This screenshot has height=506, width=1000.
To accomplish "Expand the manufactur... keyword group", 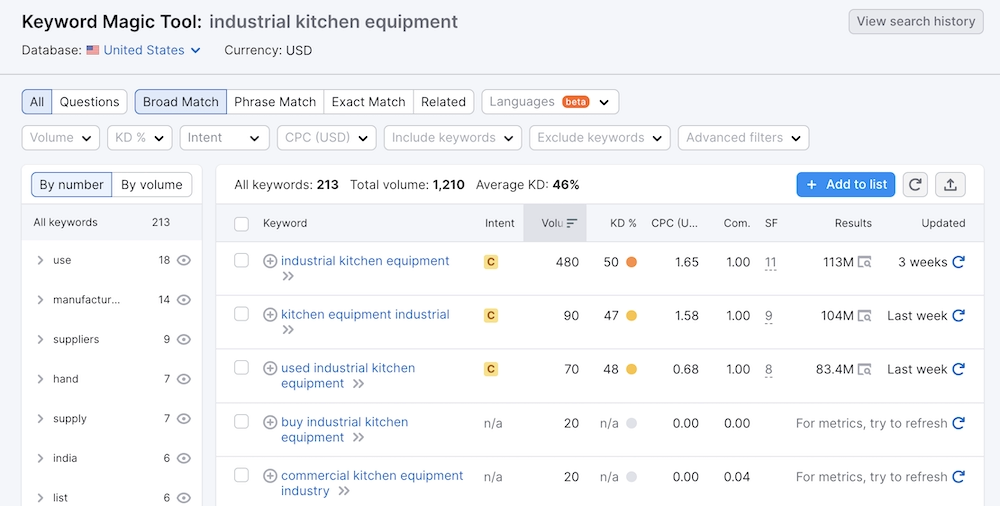I will point(40,300).
